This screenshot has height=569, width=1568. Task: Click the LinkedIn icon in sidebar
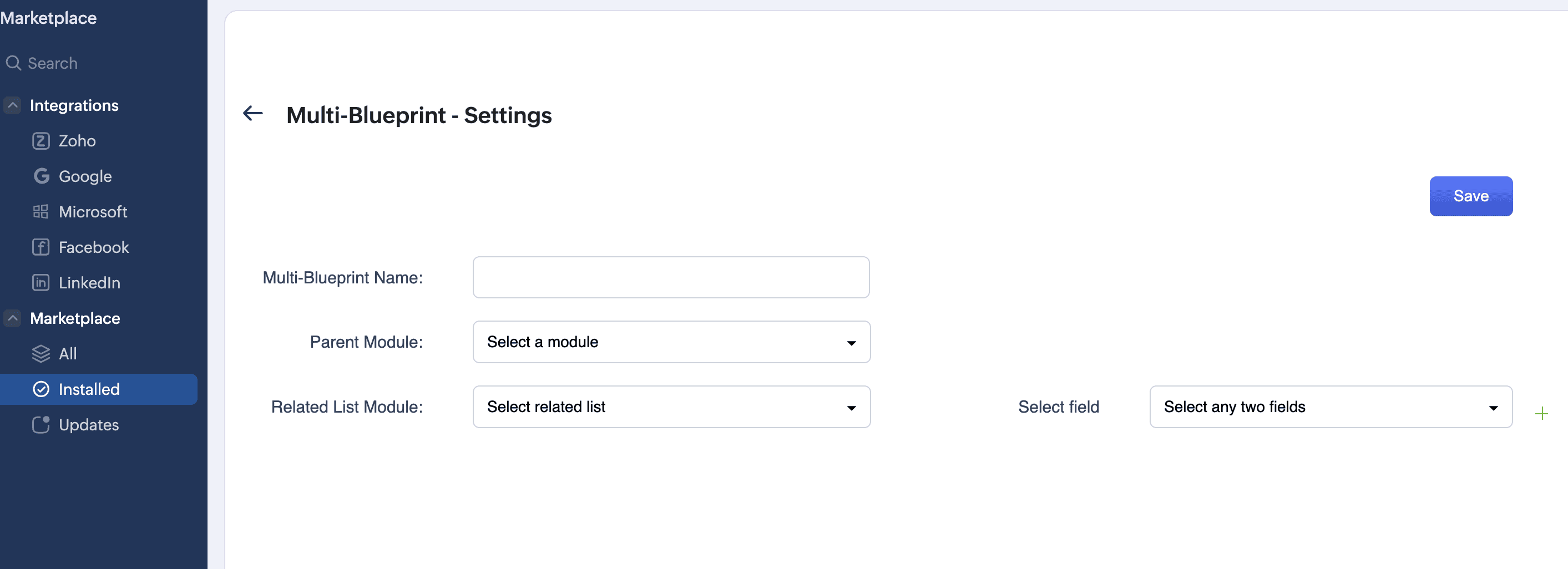pos(41,283)
